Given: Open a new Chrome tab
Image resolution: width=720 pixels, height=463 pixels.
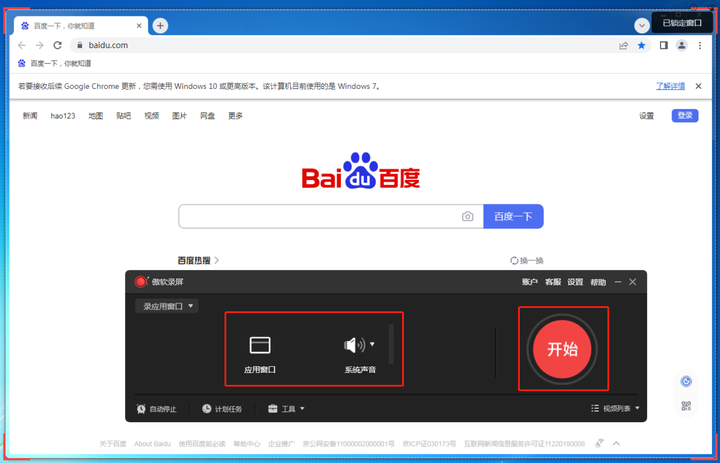Looking at the screenshot, I should click(160, 26).
